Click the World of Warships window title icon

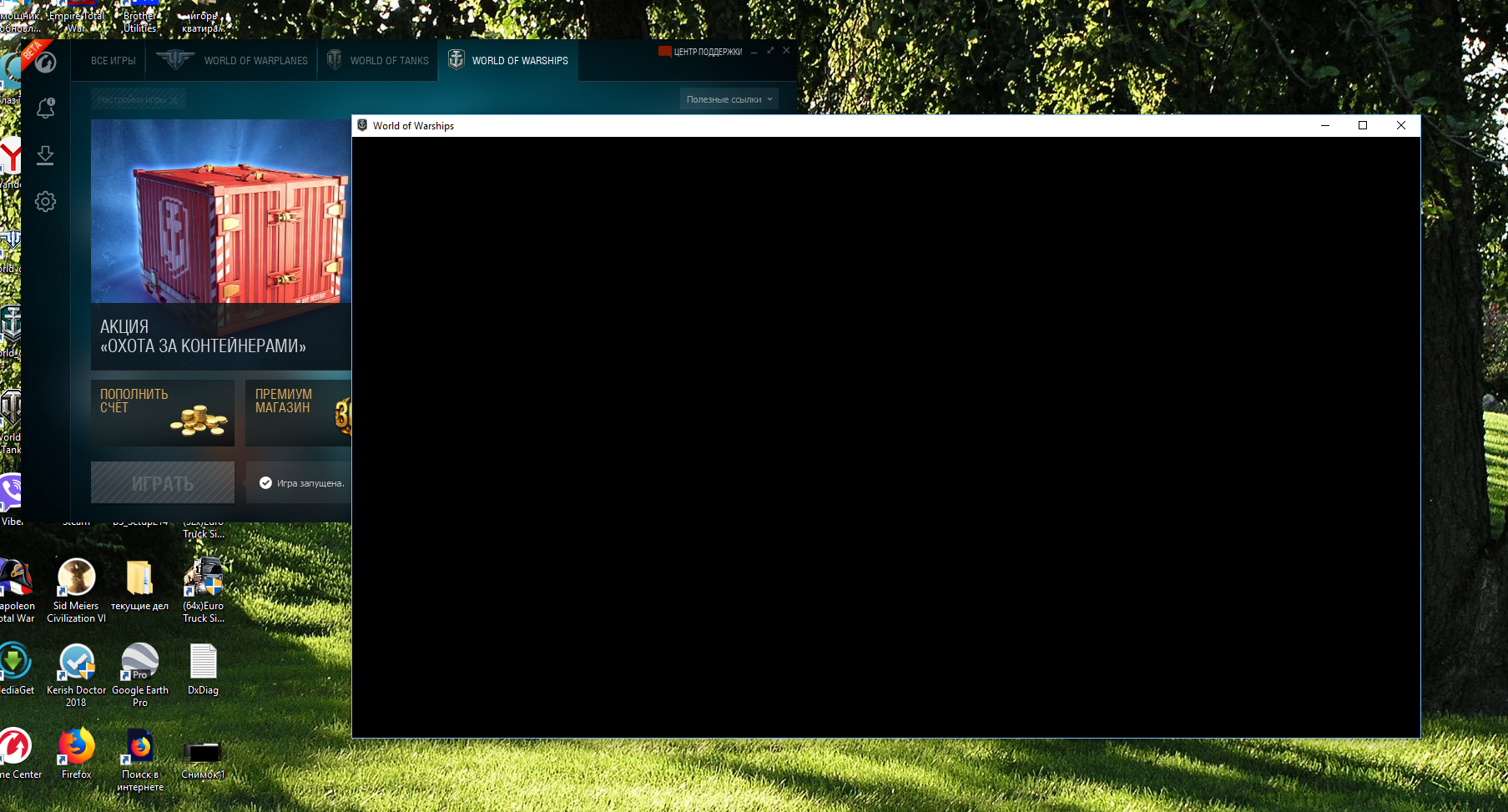tap(362, 125)
